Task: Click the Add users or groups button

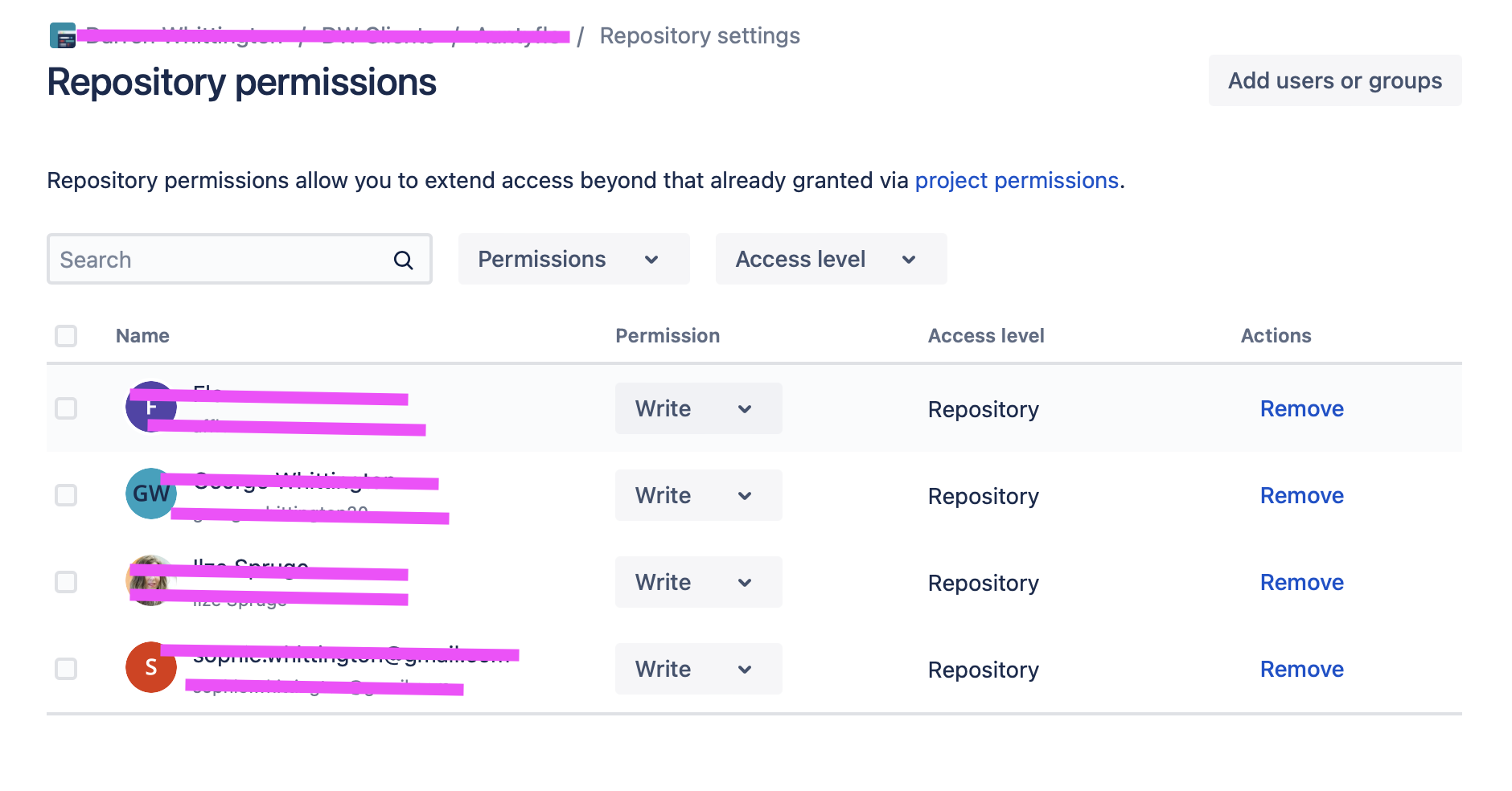Action: pos(1334,80)
